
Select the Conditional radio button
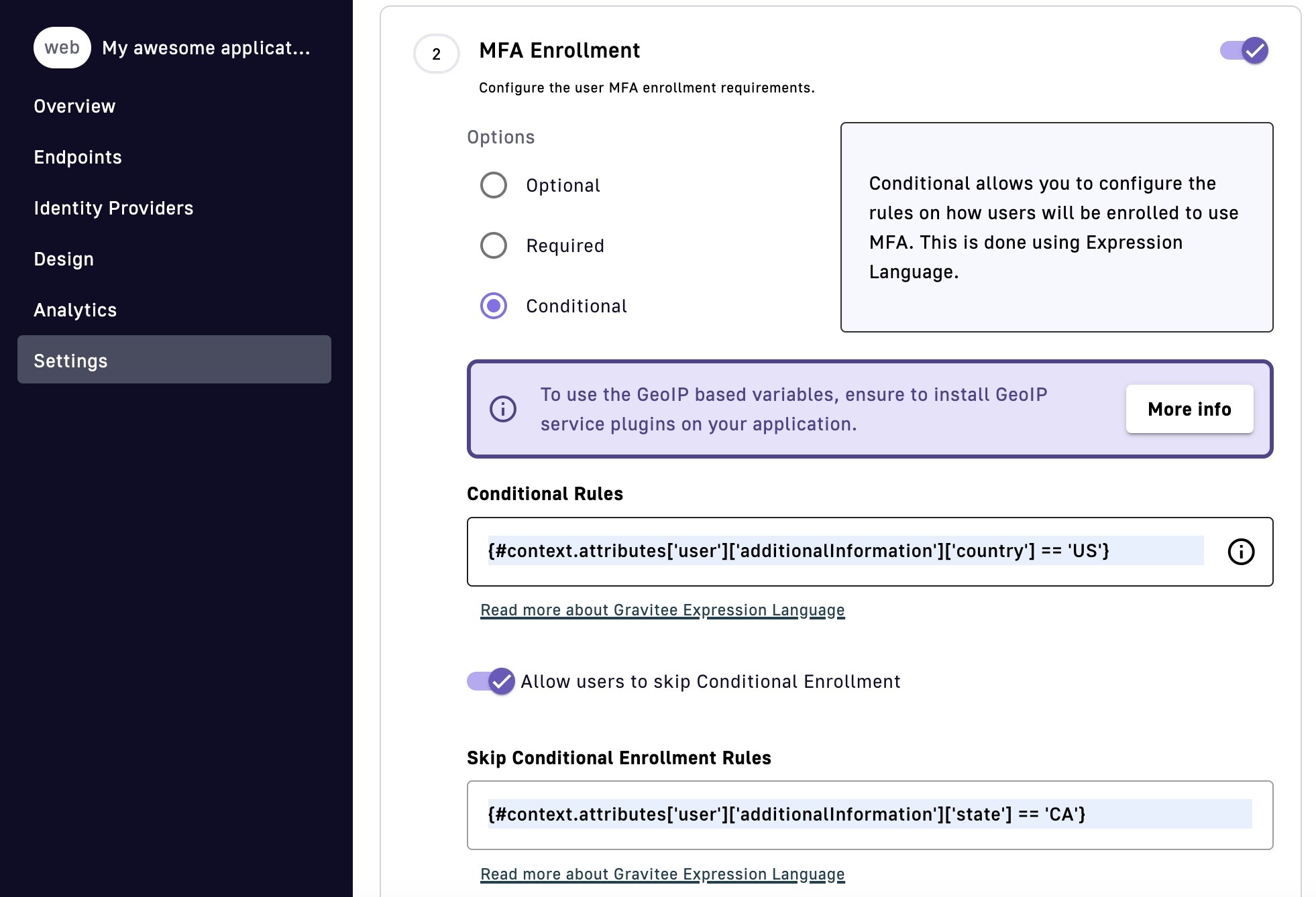pyautogui.click(x=494, y=306)
